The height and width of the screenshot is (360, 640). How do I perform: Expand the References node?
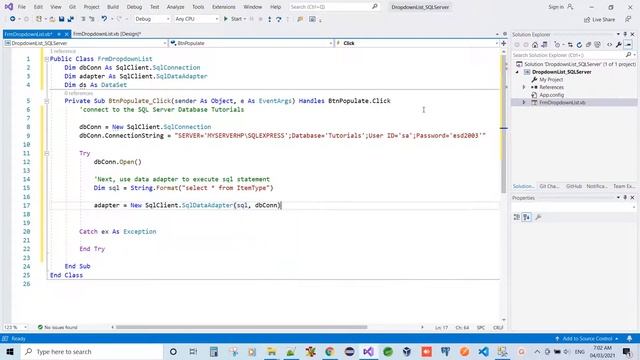pyautogui.click(x=524, y=87)
